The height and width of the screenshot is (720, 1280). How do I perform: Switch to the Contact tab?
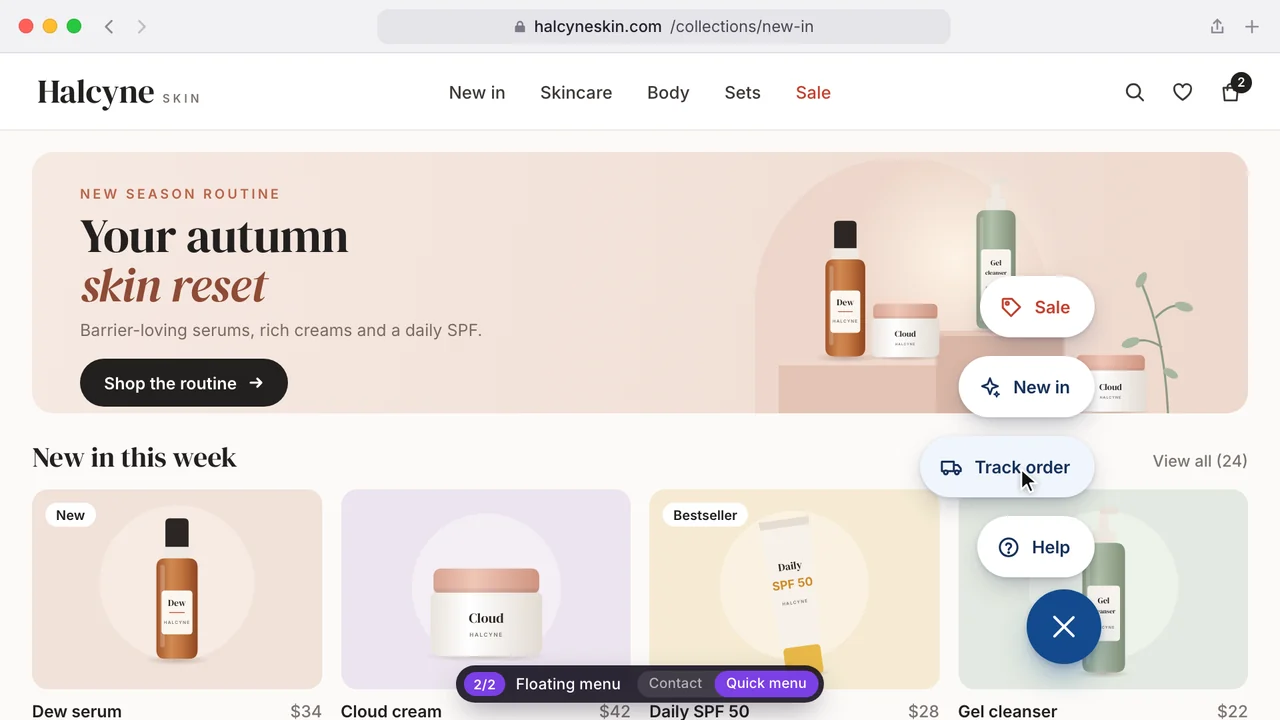tap(675, 684)
